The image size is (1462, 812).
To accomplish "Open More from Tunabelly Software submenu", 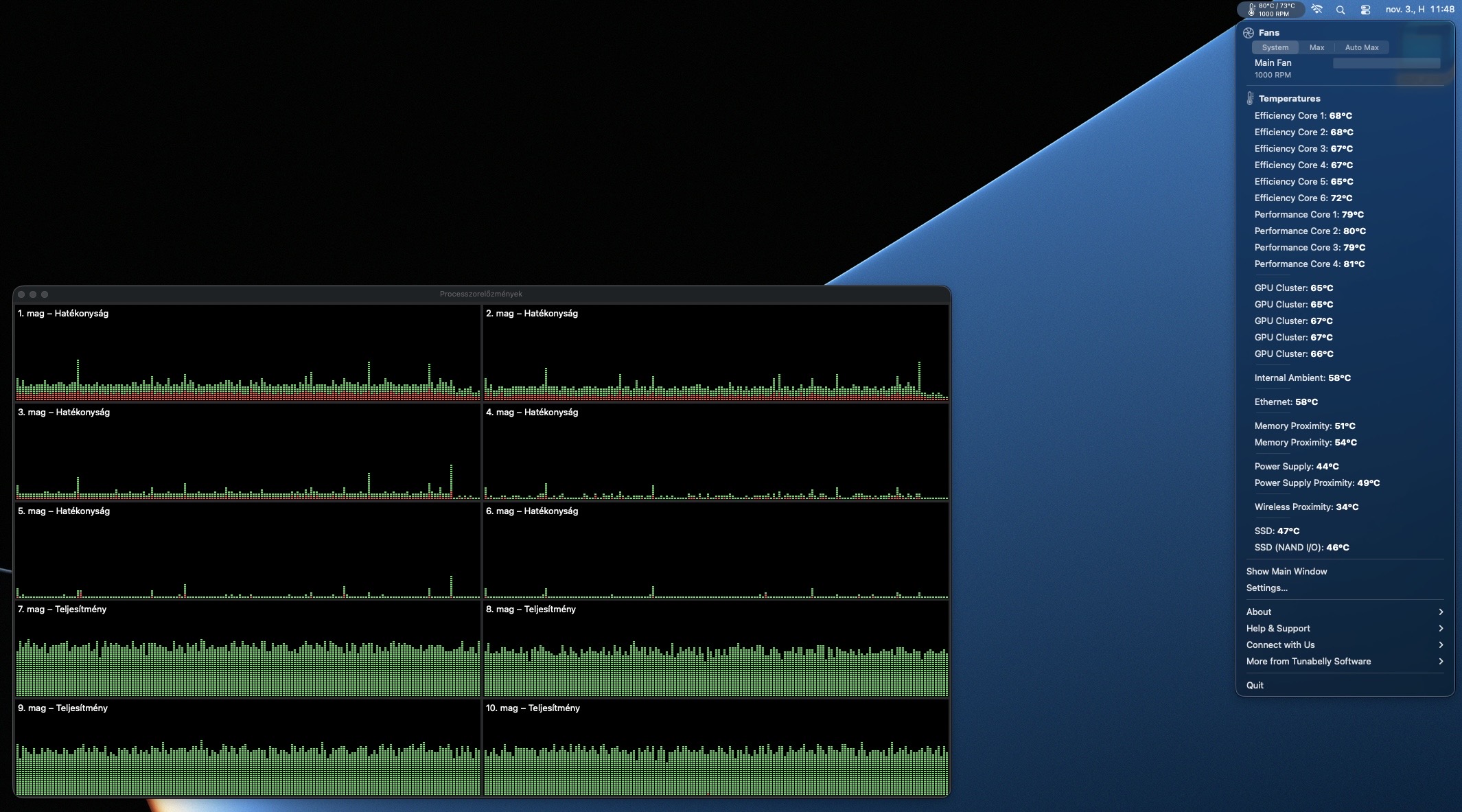I will pos(1344,661).
